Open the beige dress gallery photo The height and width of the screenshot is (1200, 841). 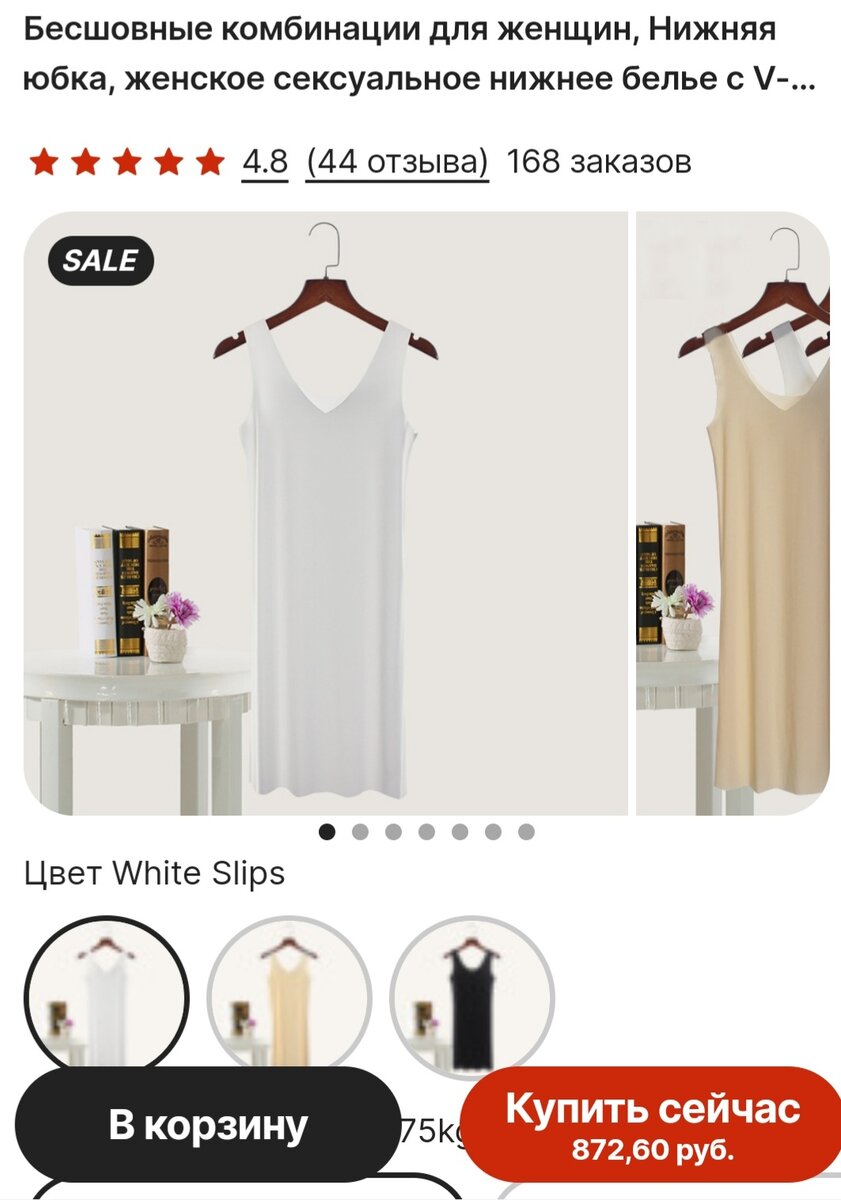733,513
